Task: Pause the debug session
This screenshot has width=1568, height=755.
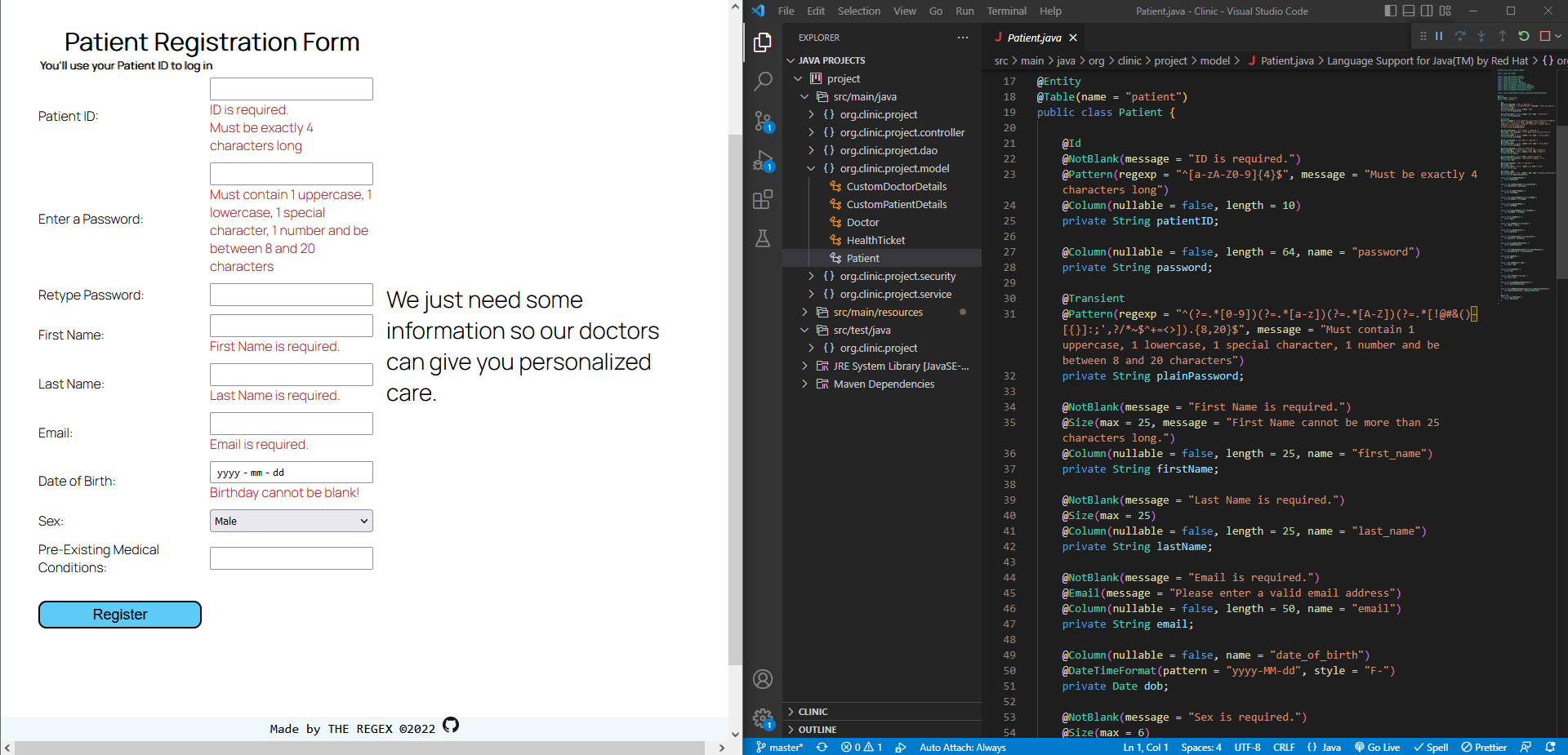Action: pyautogui.click(x=1437, y=36)
